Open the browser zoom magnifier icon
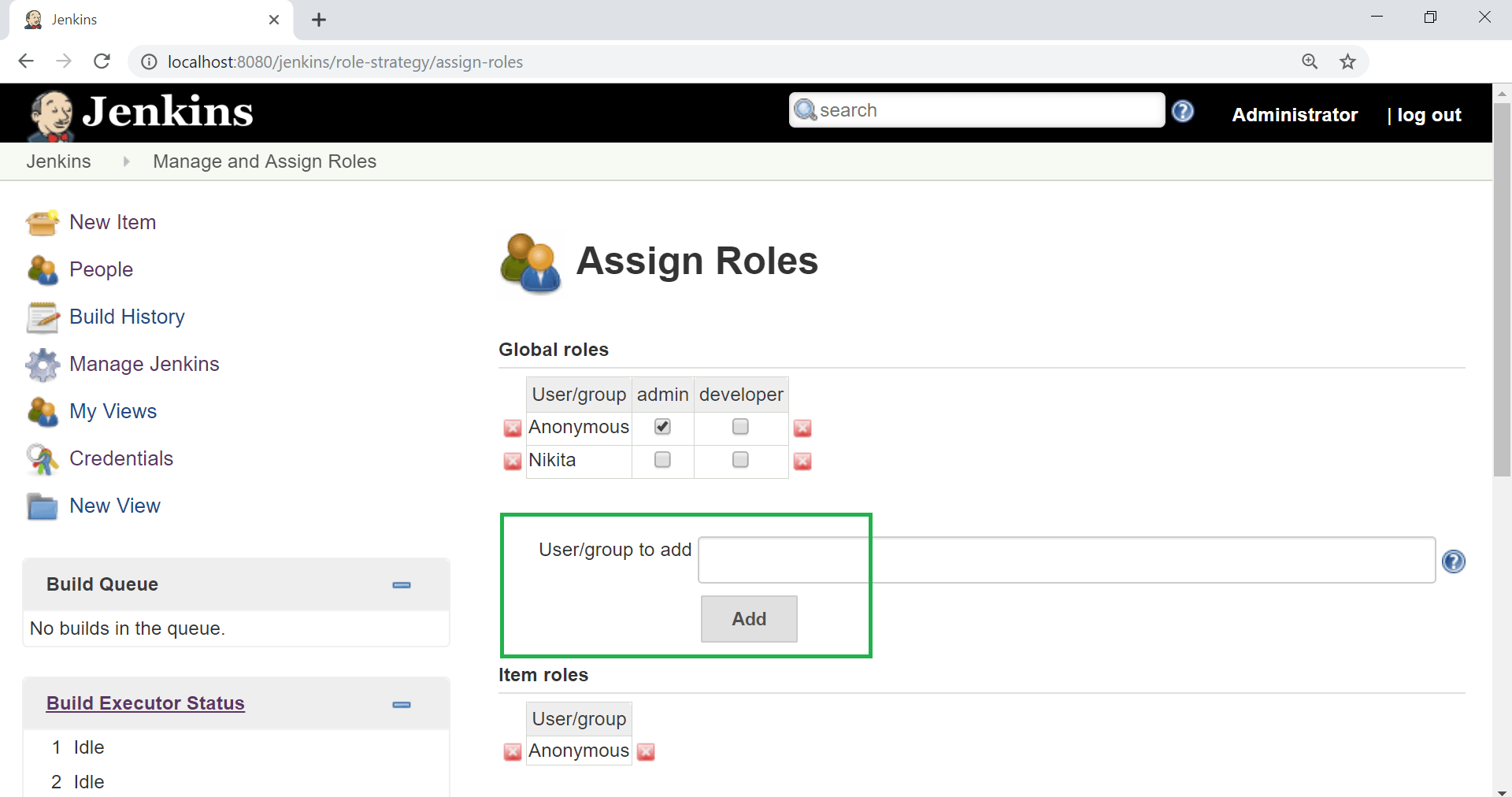 pos(1310,61)
